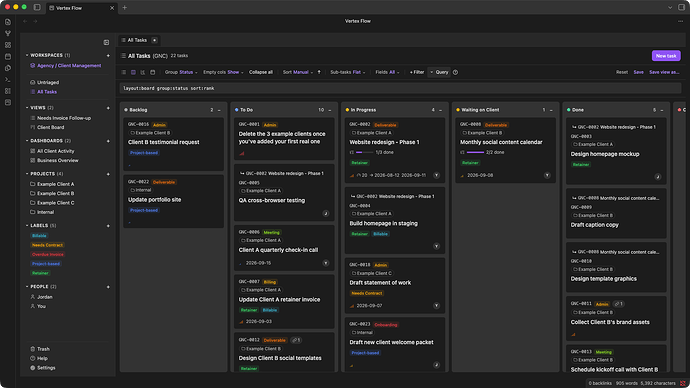Screen dimensions: 690x388
Task: Click the query input field with layout:board
Action: coord(400,88)
